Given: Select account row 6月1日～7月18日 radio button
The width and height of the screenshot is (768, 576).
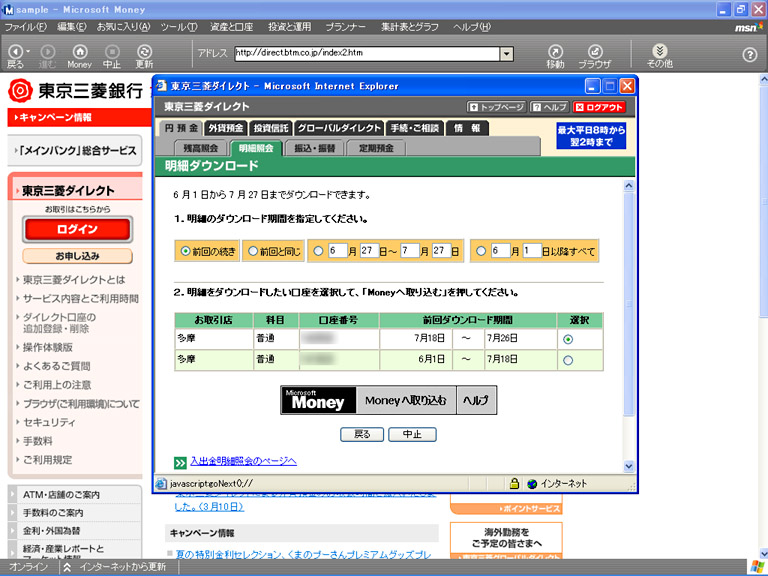Looking at the screenshot, I should click(568, 360).
